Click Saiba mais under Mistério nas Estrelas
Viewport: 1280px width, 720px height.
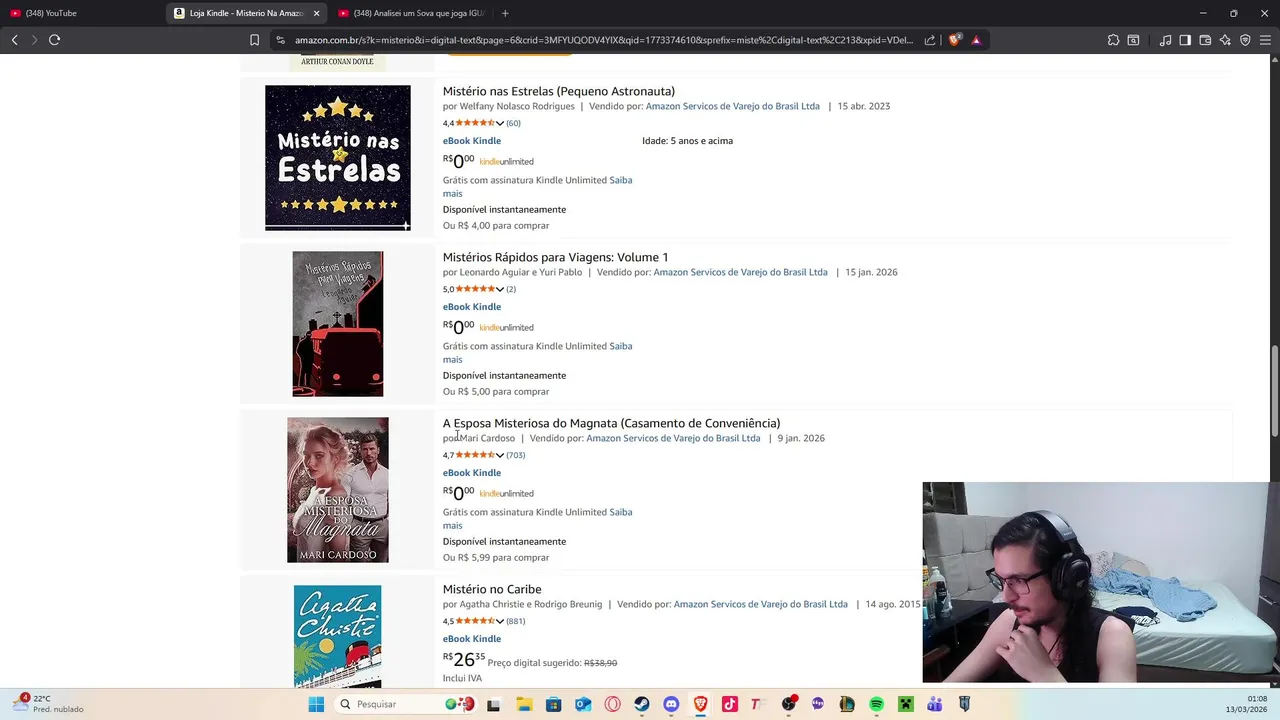click(x=621, y=180)
